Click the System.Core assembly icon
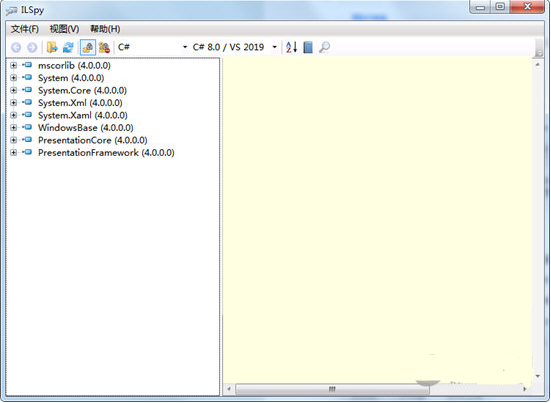The height and width of the screenshot is (403, 551). point(27,90)
